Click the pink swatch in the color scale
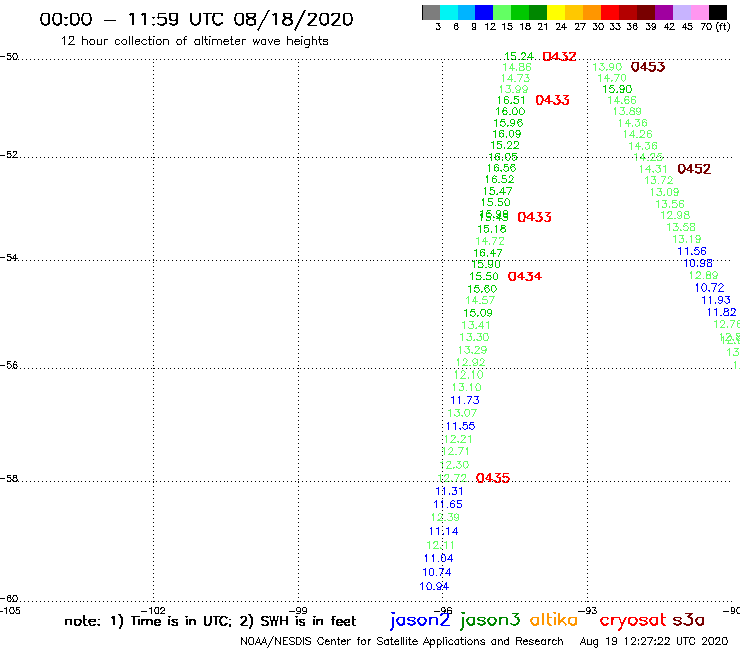The image size is (740, 650). 699,12
